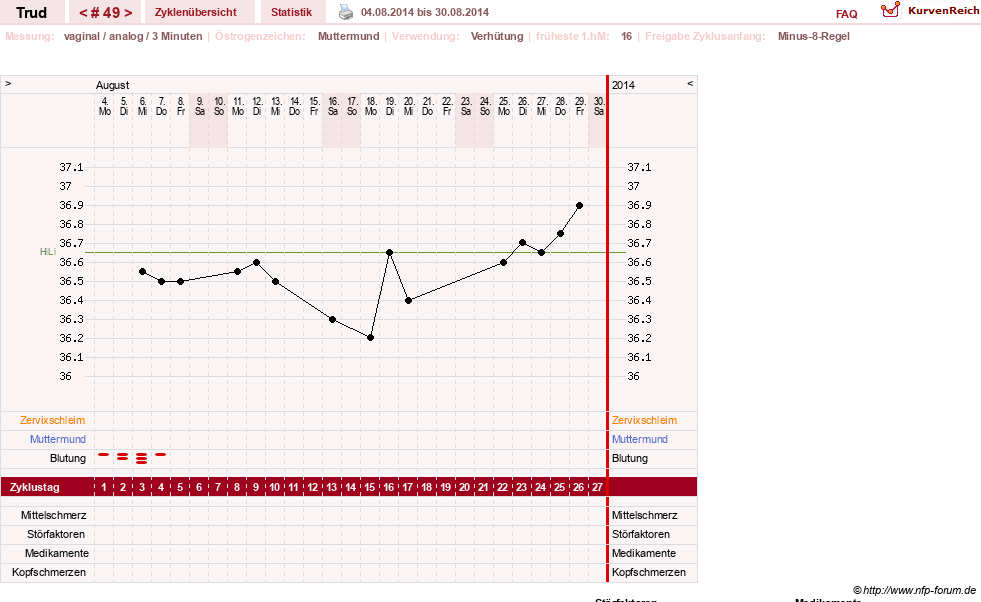This screenshot has width=981, height=602.
Task: Click the Muttermund setting in the header
Action: point(348,36)
